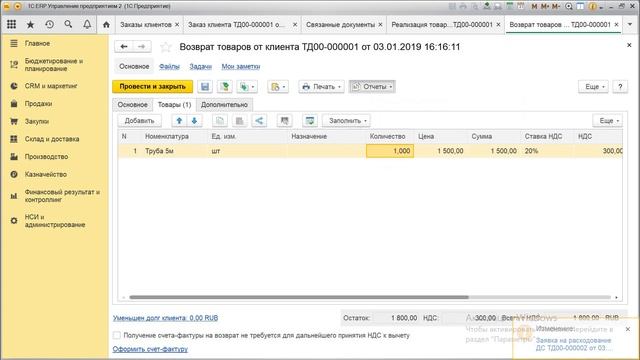Click the yellow info icon in title bar
The image size is (640, 360).
593,6
